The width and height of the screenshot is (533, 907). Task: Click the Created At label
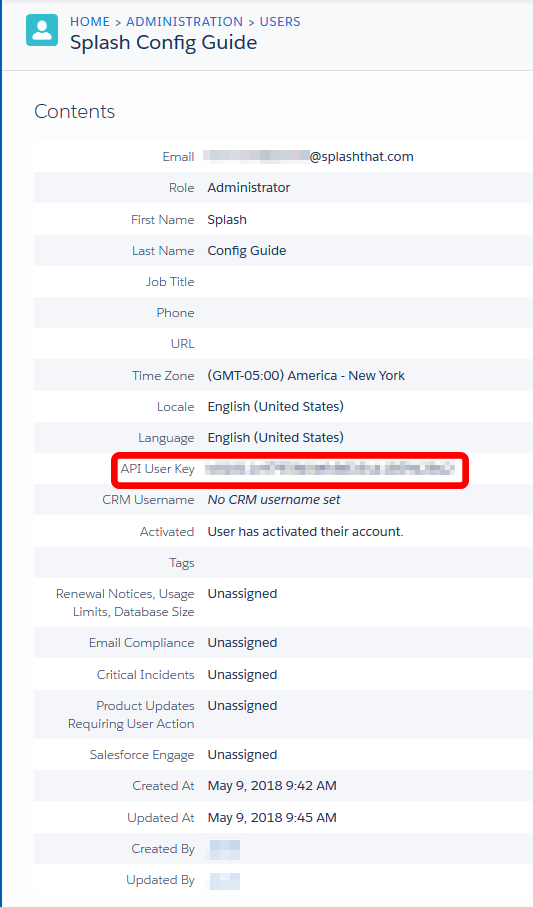164,786
